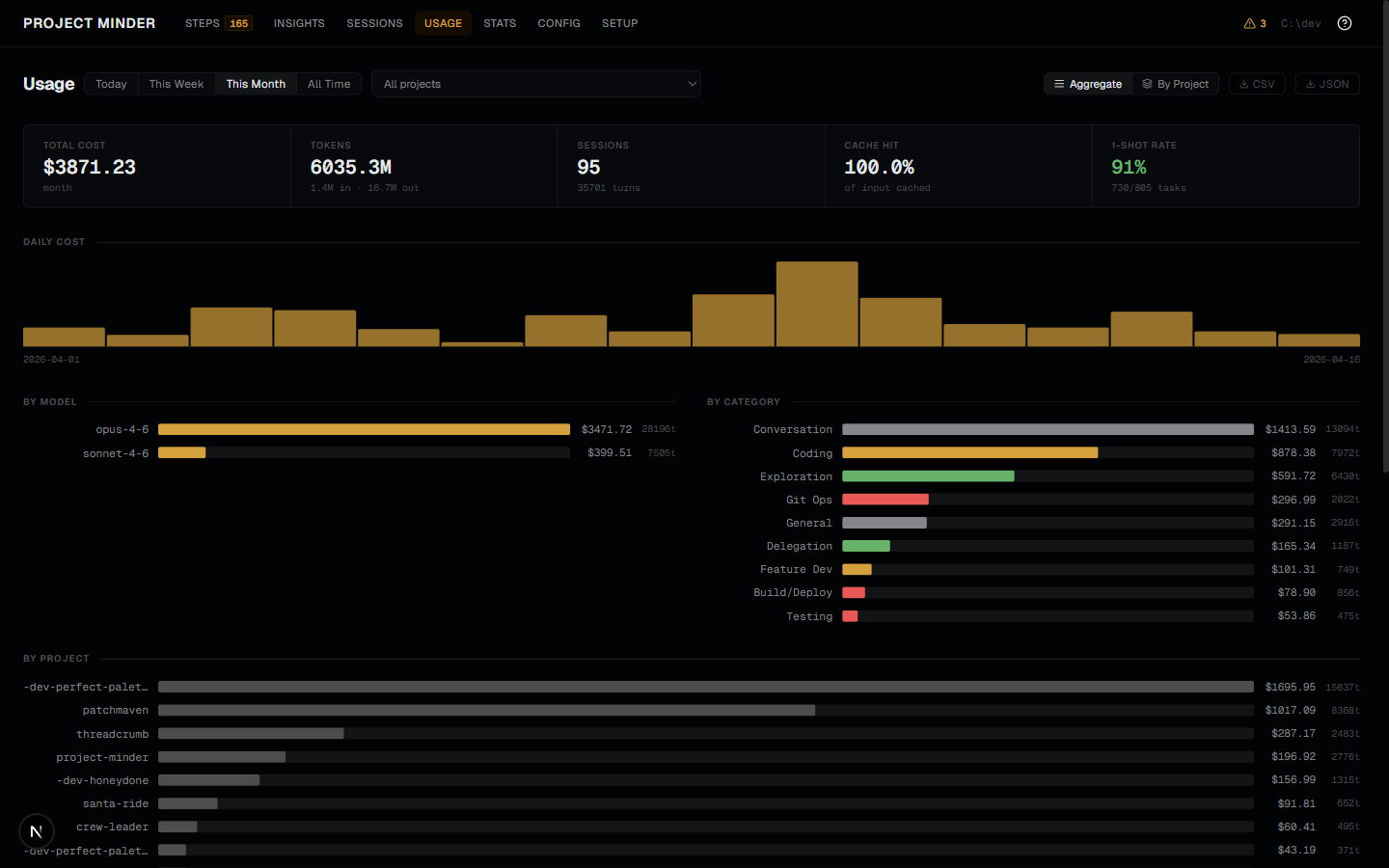This screenshot has width=1389, height=868.
Task: Enable the By Project view mode
Action: click(x=1176, y=84)
